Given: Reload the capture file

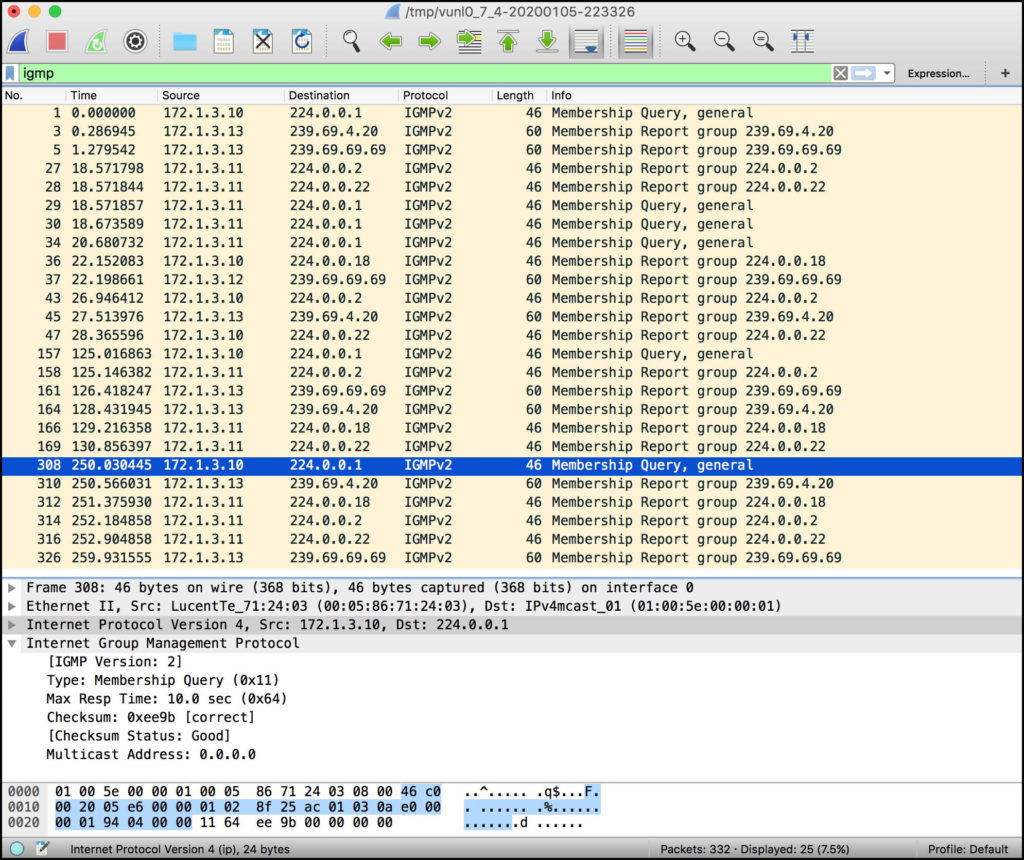Looking at the screenshot, I should (301, 41).
